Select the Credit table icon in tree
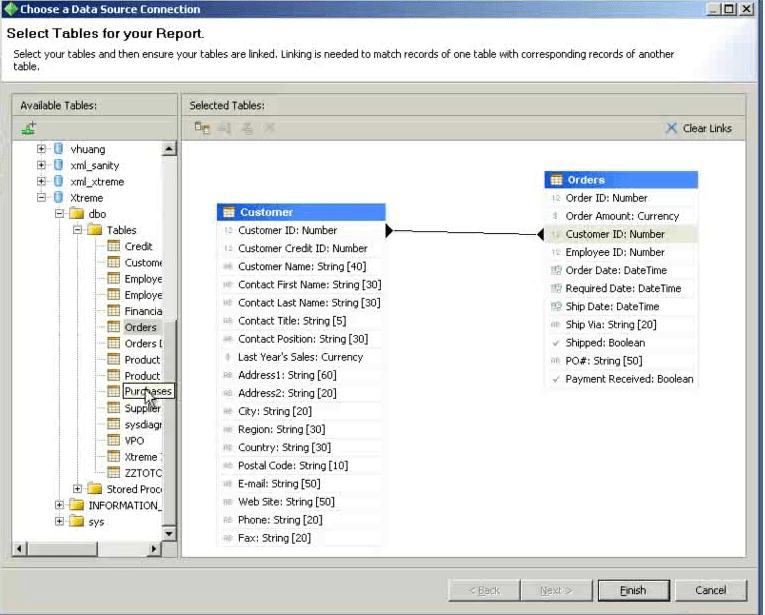The height and width of the screenshot is (615, 765). pos(113,247)
